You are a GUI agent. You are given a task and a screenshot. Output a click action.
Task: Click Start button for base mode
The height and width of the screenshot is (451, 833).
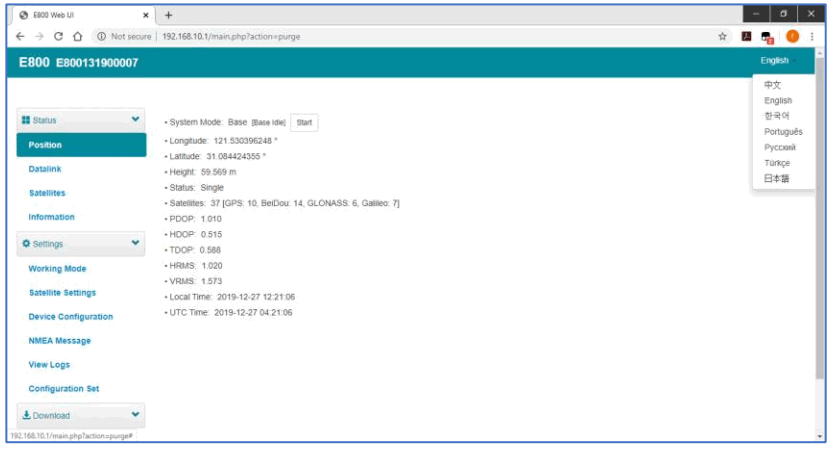[304, 123]
